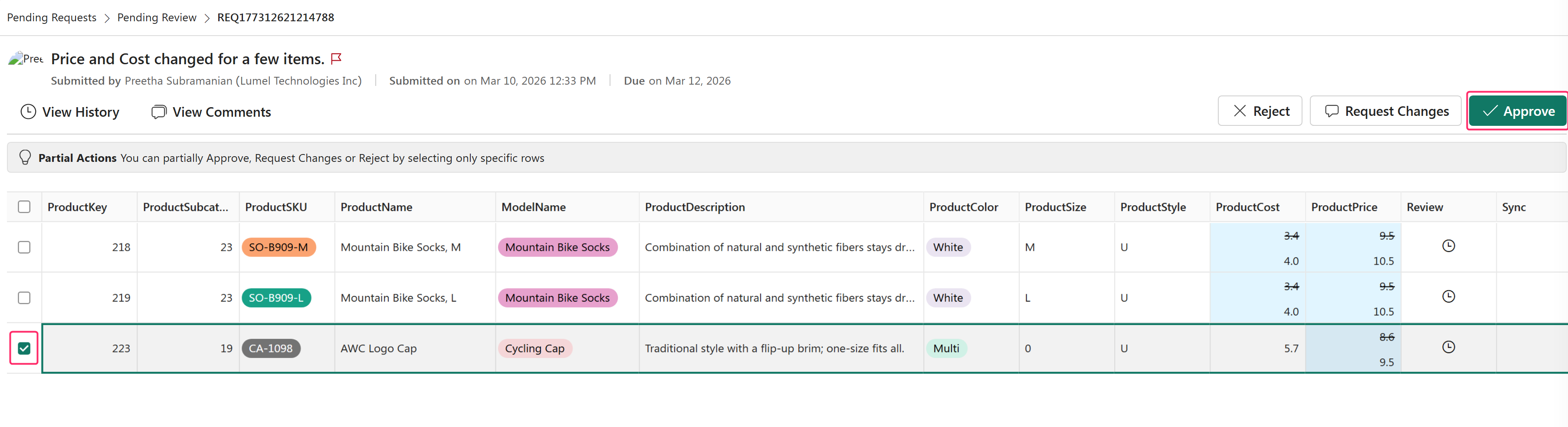Open View Comments panel

click(x=210, y=112)
